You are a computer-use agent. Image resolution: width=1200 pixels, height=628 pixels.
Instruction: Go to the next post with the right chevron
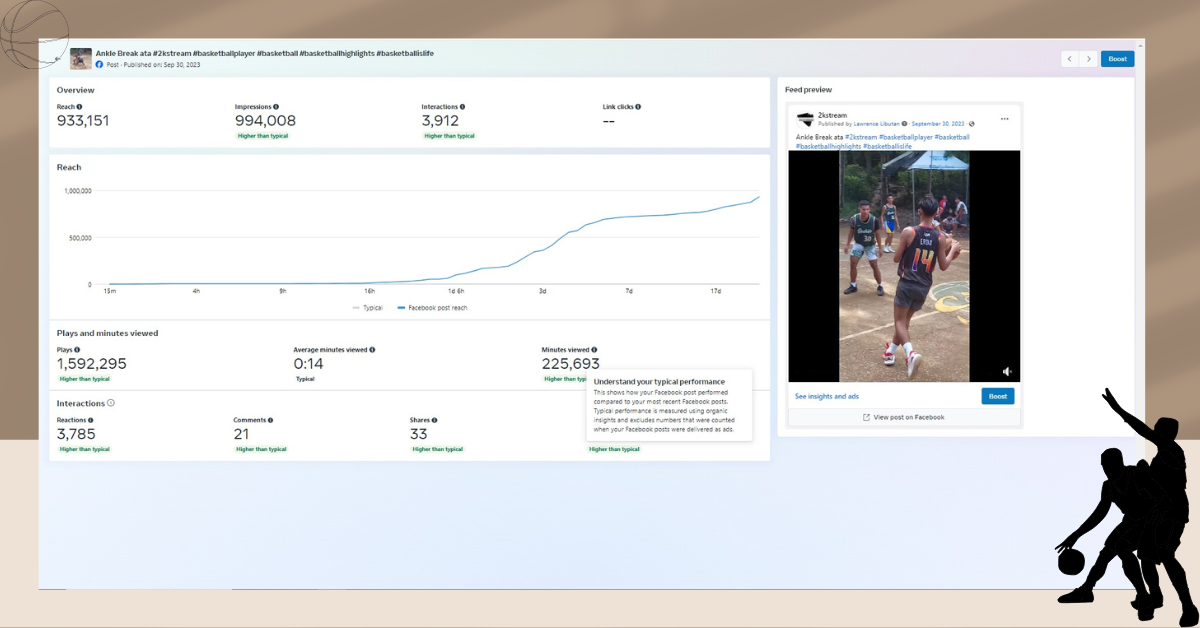1089,59
